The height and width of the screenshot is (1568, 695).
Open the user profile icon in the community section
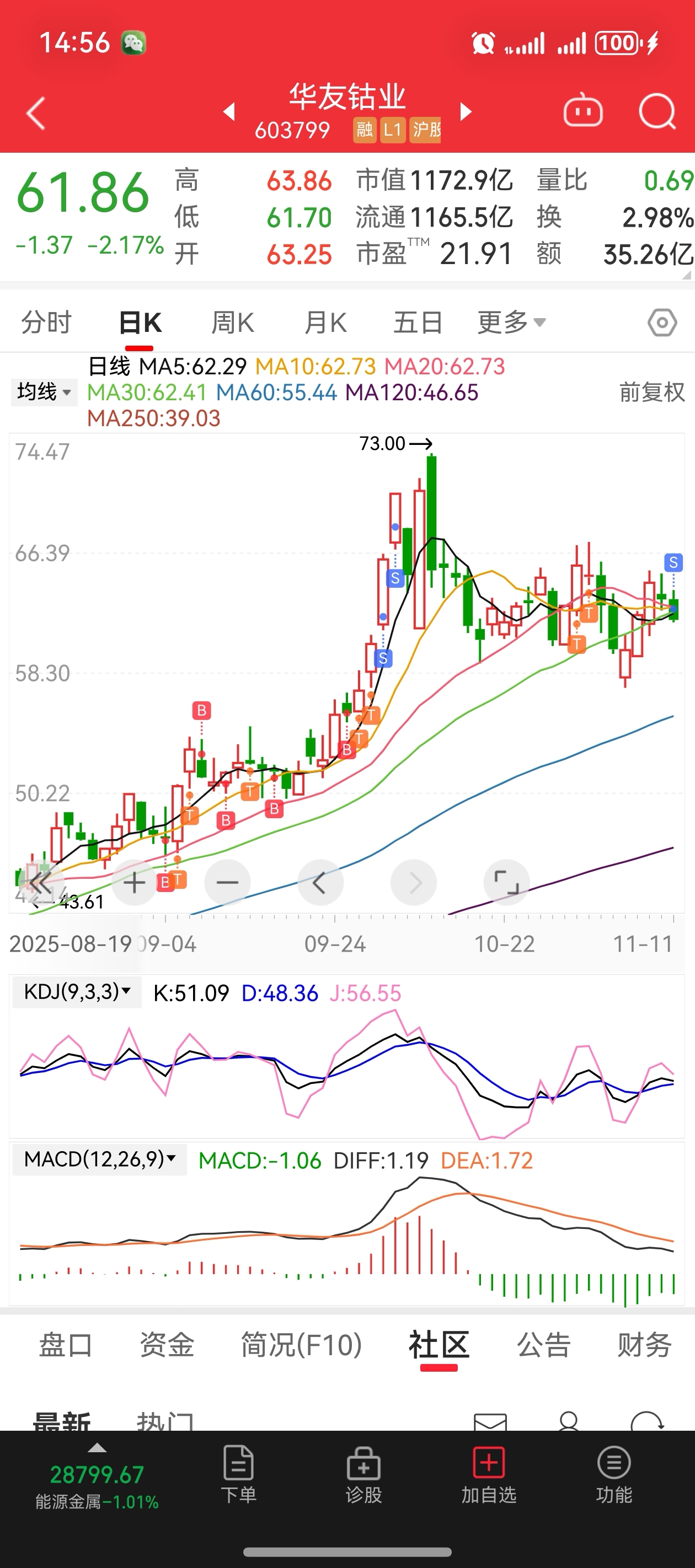pyautogui.click(x=568, y=1421)
